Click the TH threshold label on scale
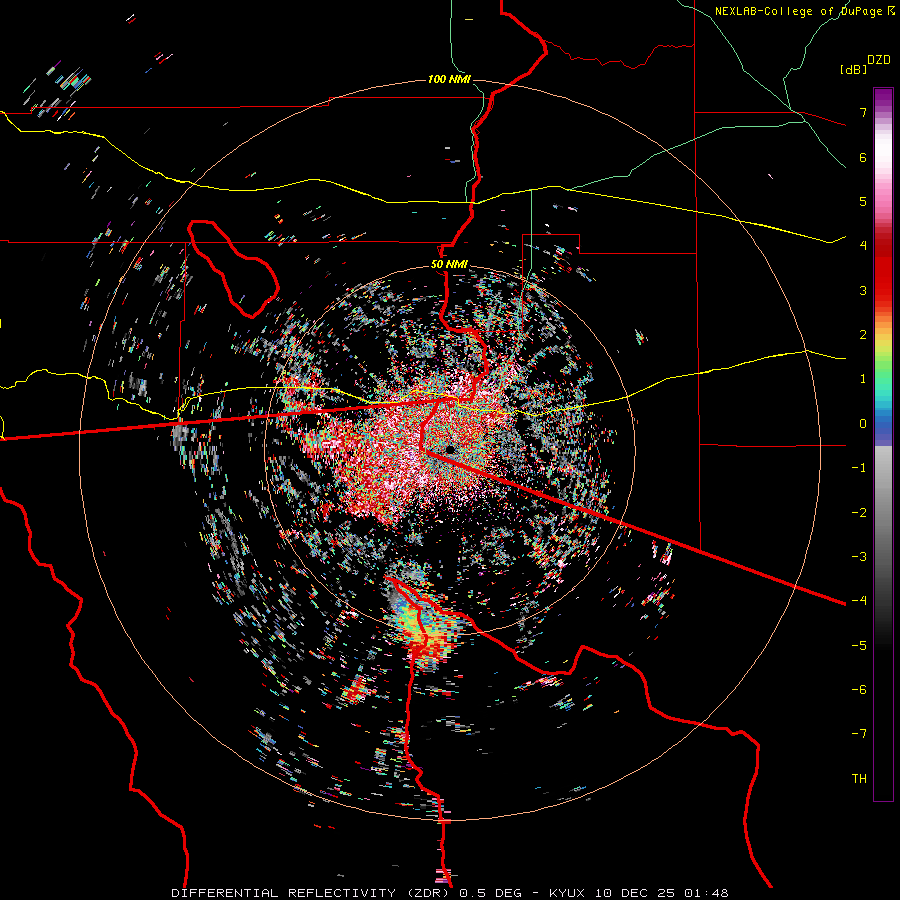Screen dimensions: 900x900 point(859,779)
